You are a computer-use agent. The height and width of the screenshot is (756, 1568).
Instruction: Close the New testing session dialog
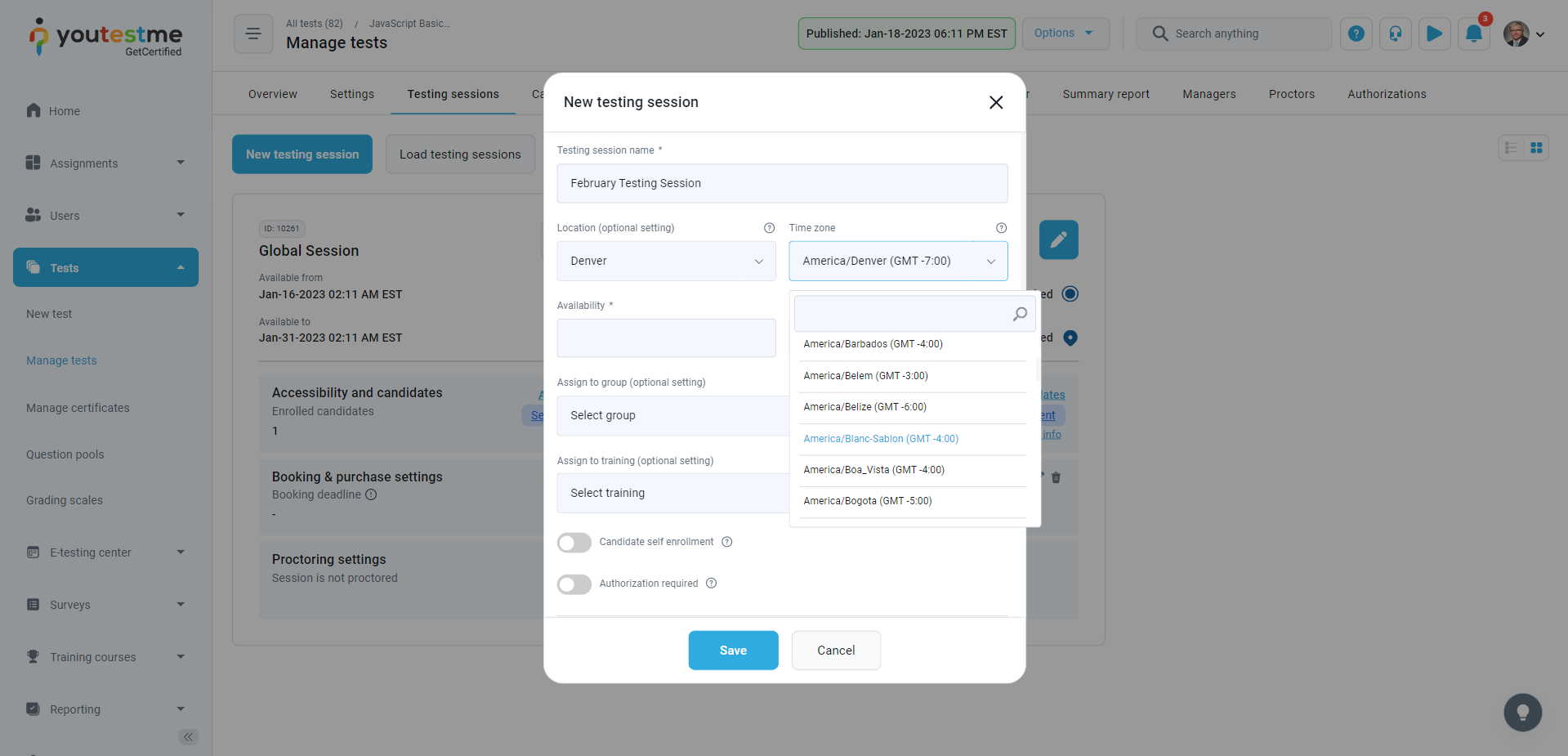pyautogui.click(x=995, y=102)
